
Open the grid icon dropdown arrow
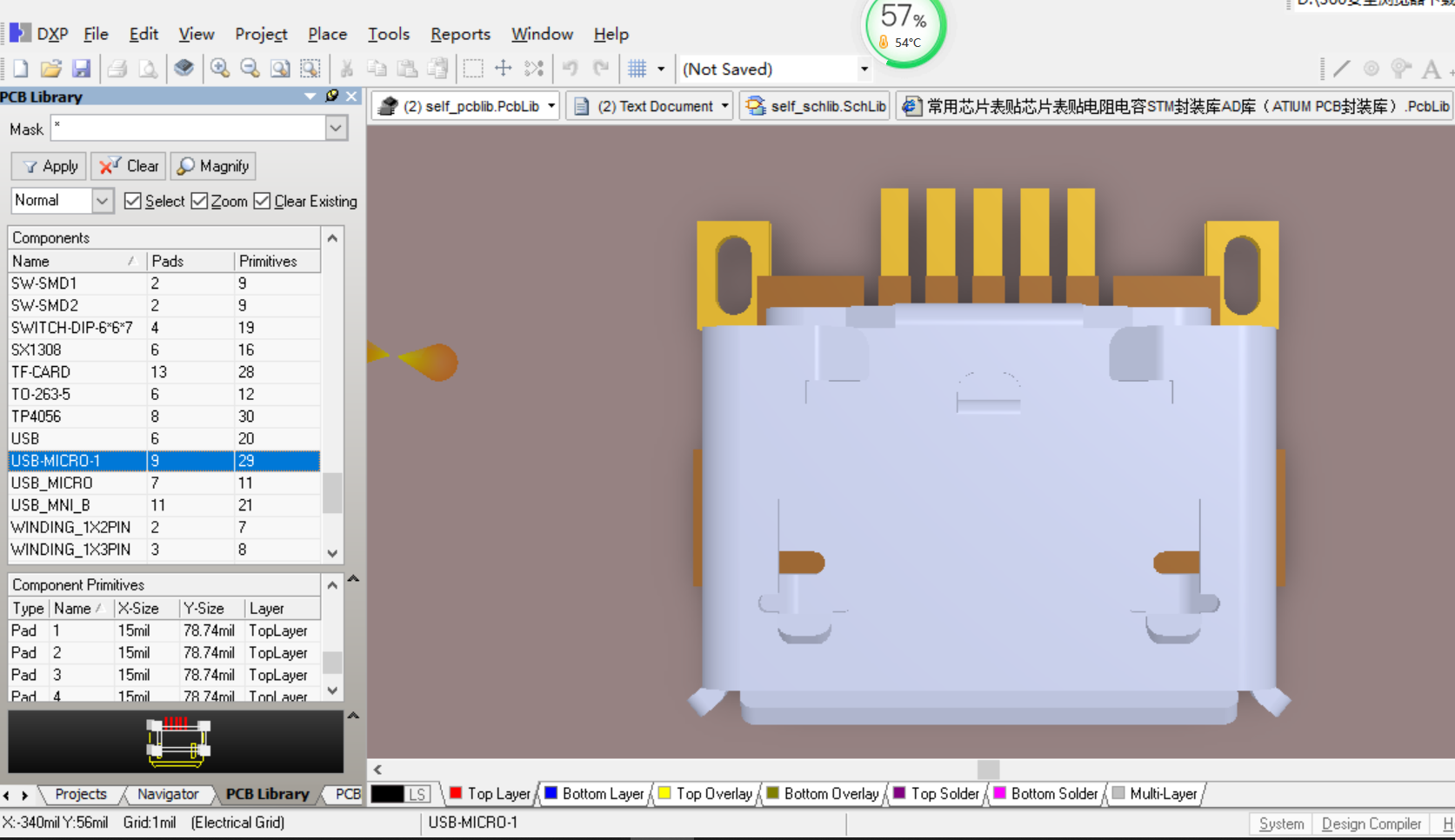coord(661,68)
